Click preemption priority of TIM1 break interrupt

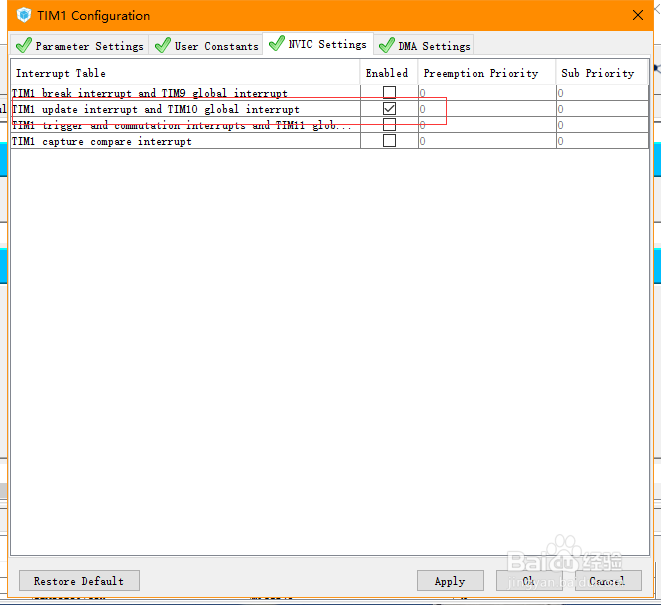pyautogui.click(x=487, y=93)
